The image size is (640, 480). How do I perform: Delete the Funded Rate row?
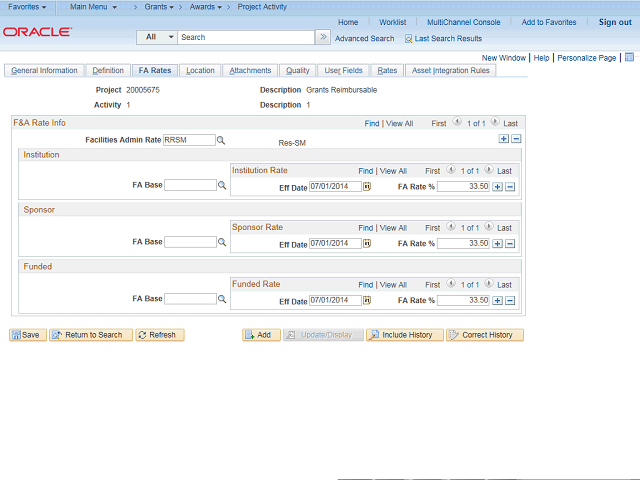[x=510, y=301]
